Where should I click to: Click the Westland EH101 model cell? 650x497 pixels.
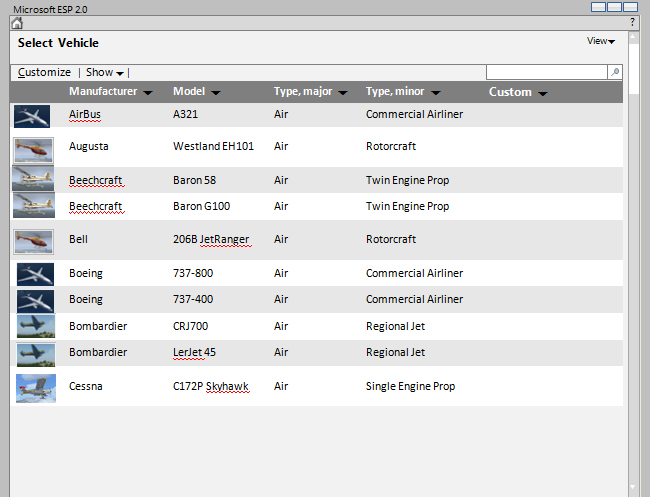pos(213,146)
